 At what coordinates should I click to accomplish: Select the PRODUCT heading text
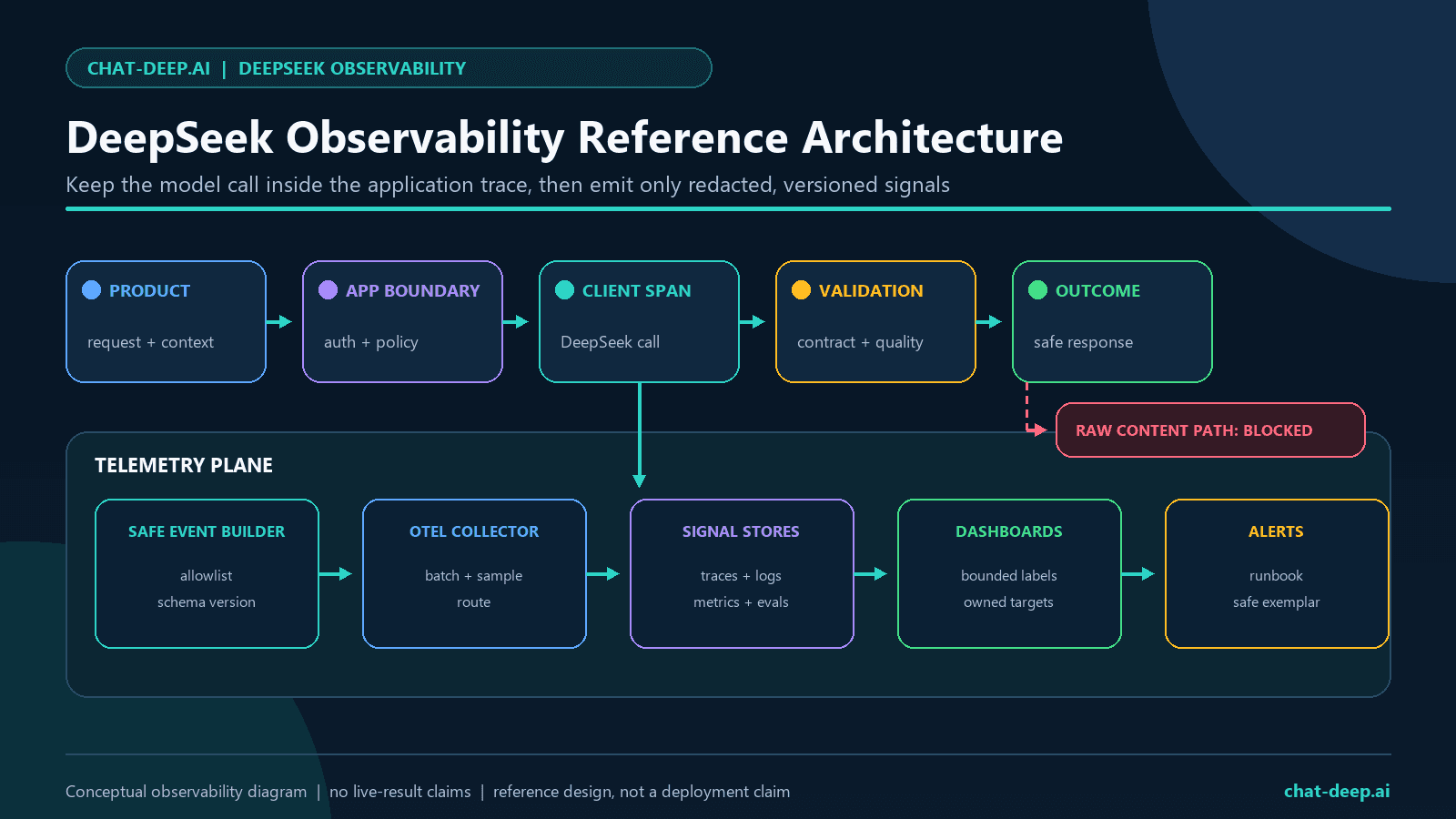click(x=149, y=290)
